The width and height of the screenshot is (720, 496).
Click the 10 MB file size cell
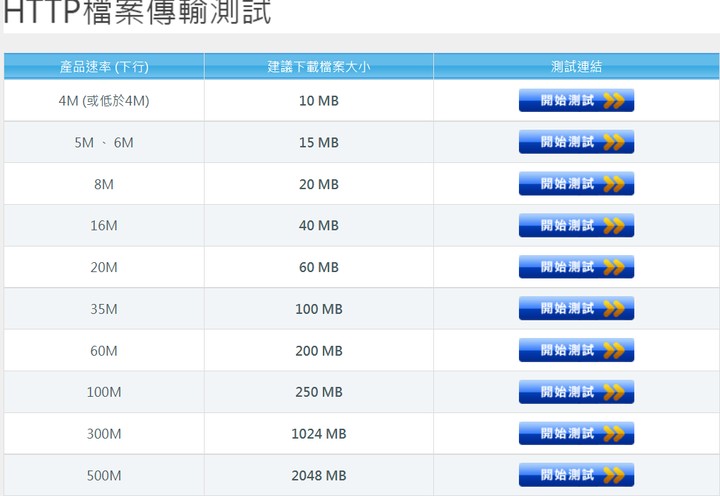pos(319,101)
